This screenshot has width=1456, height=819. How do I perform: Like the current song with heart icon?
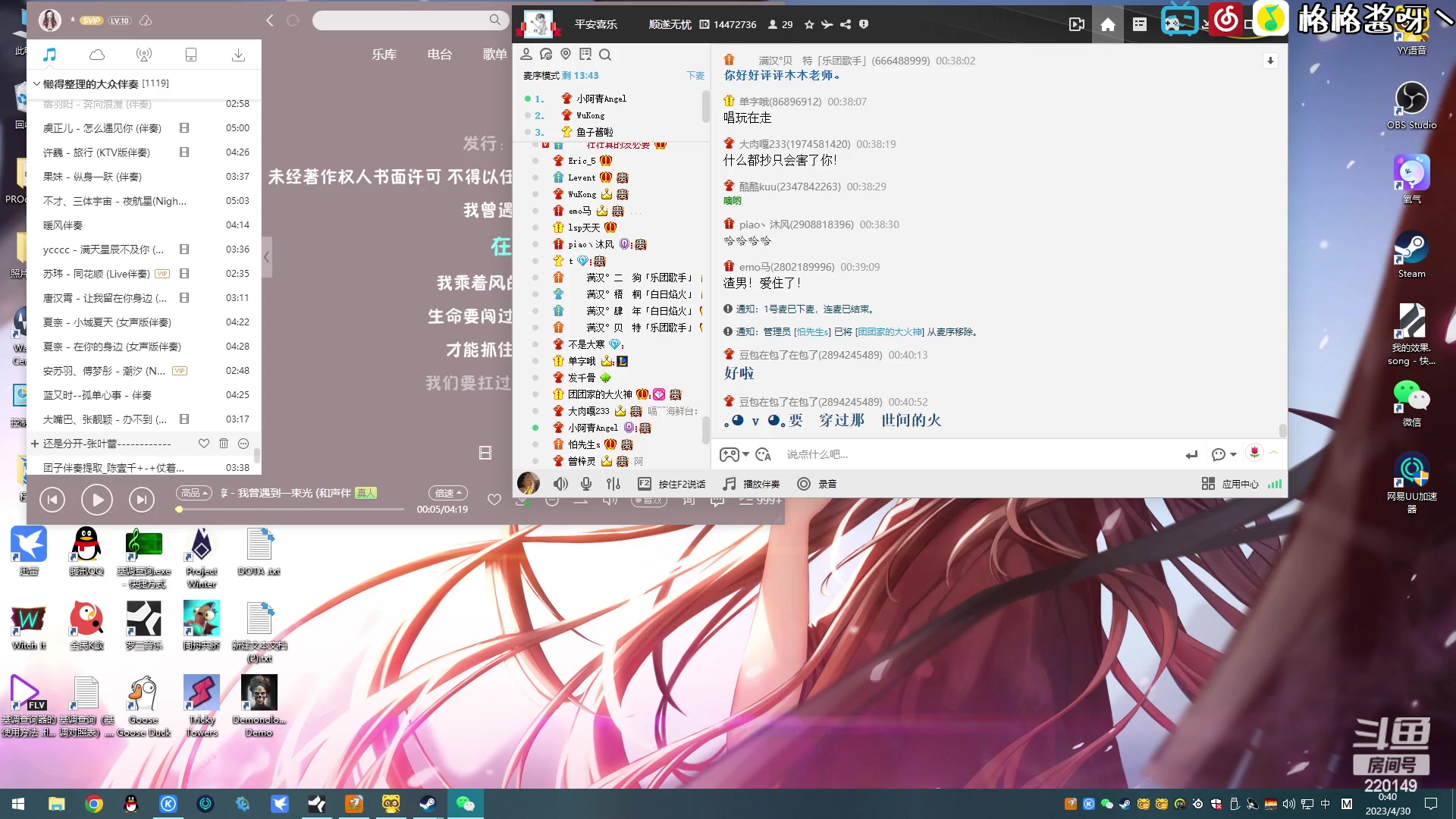pos(494,500)
